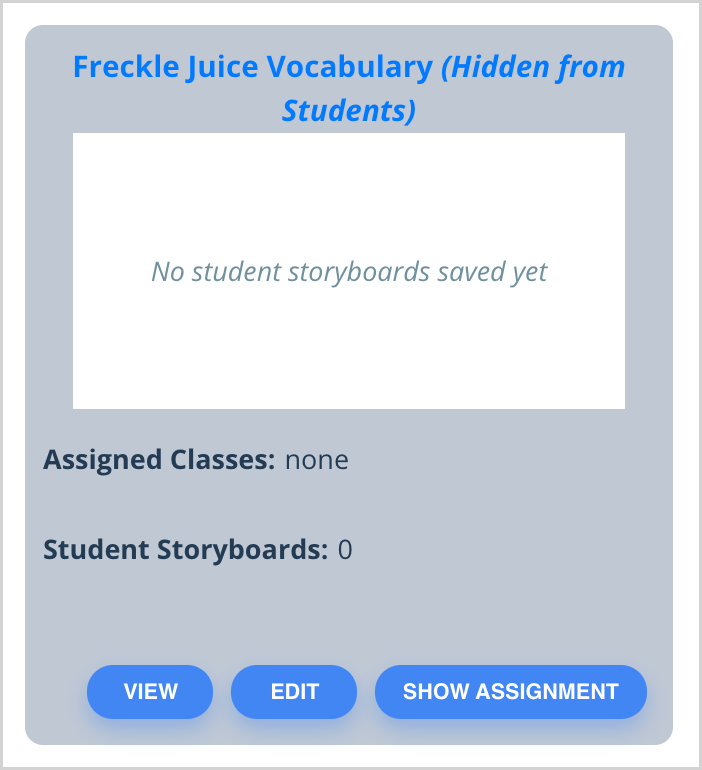The image size is (702, 770).
Task: Click the word "Vocabulary" in the title
Action: click(x=350, y=67)
